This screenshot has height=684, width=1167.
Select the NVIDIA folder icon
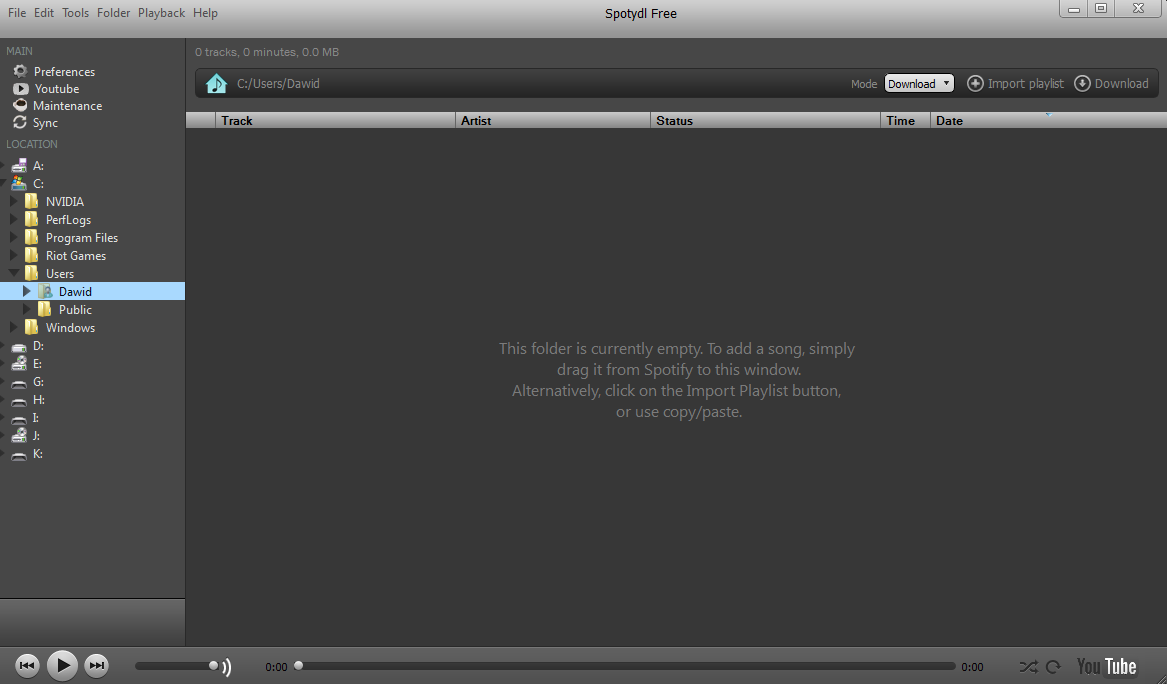31,202
